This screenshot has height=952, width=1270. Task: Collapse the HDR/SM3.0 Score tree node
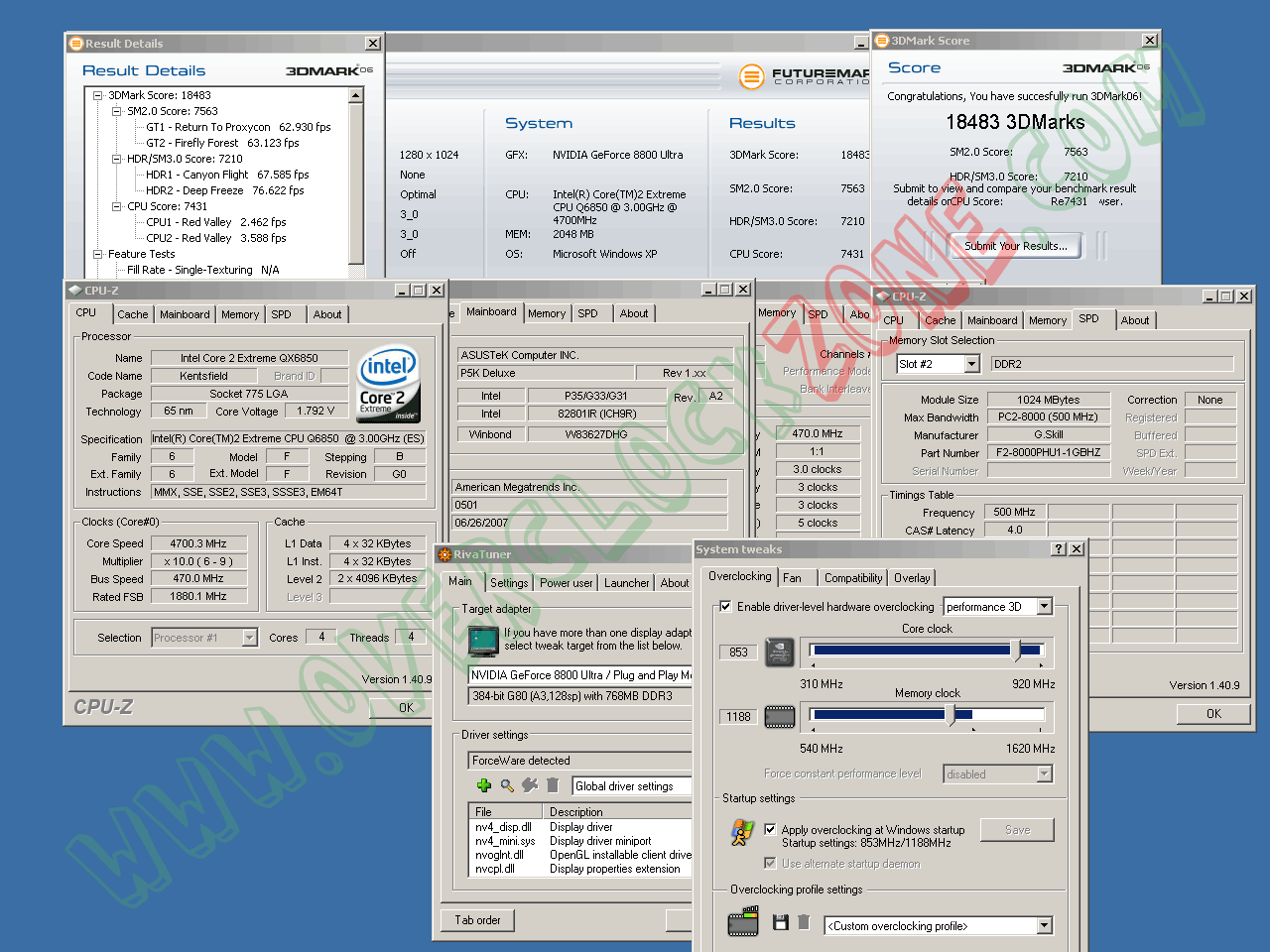click(x=117, y=159)
